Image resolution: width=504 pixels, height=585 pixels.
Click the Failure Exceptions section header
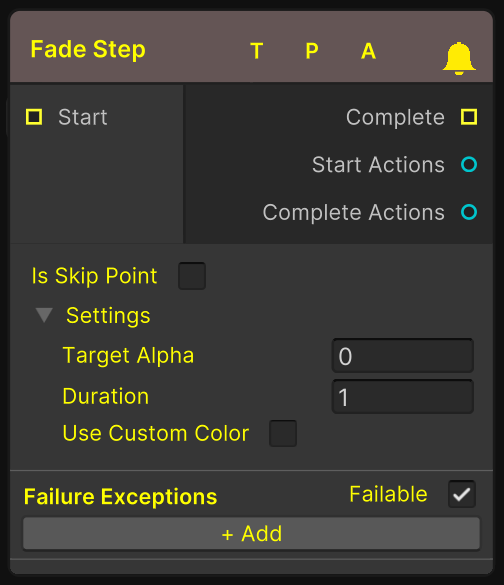(120, 497)
